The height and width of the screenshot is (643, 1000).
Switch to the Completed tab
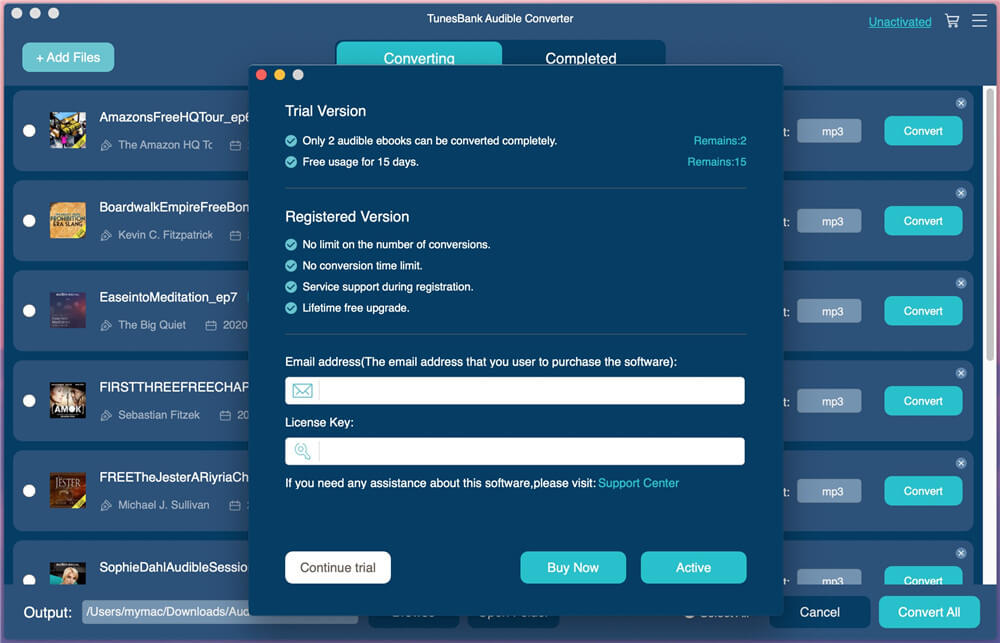584,55
